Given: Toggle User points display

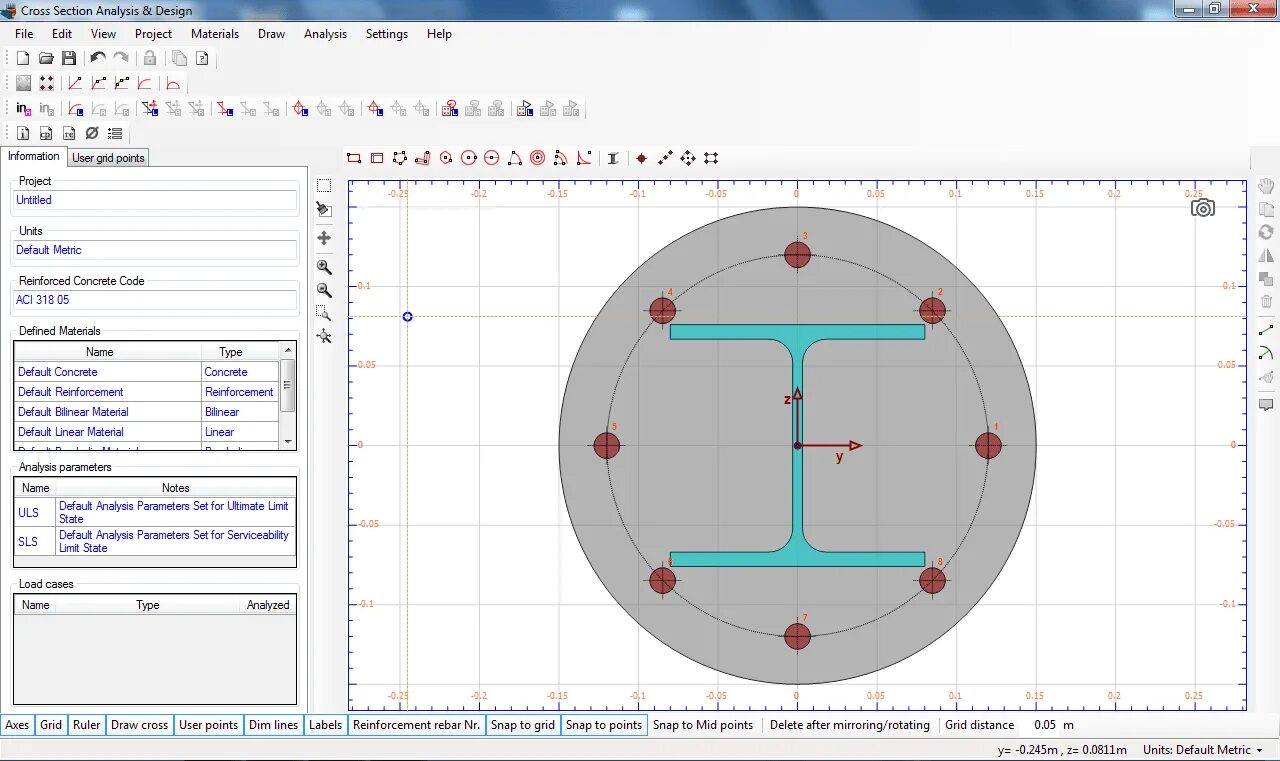Looking at the screenshot, I should 208,725.
